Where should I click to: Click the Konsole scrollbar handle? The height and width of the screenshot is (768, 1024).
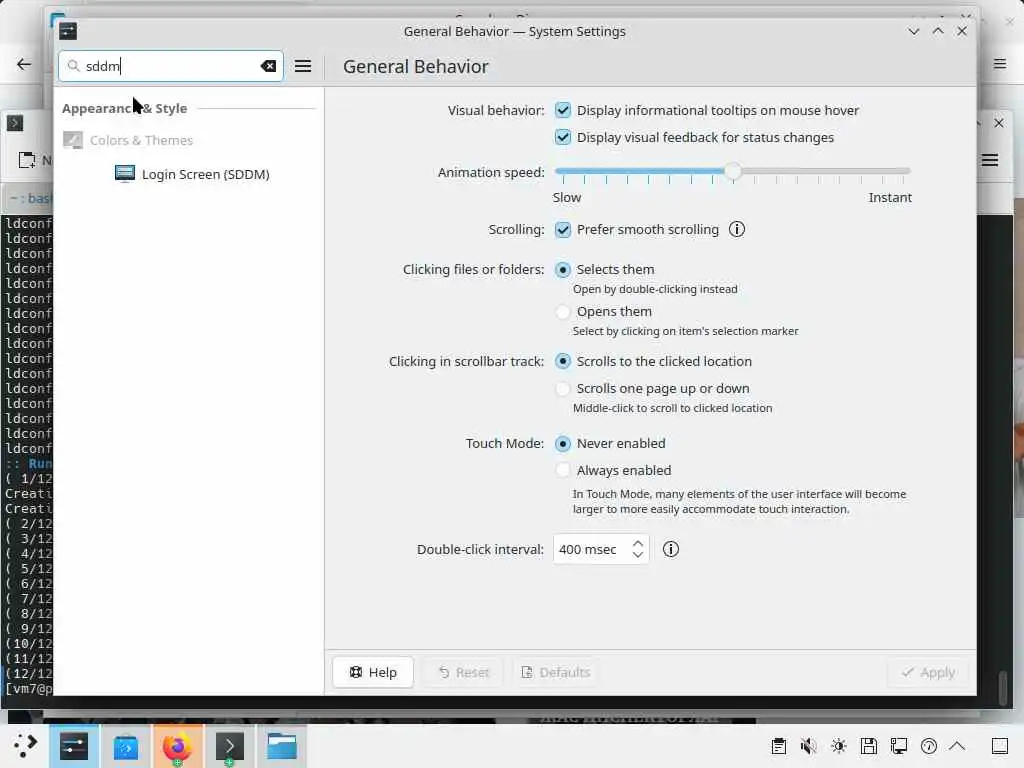tap(1003, 686)
